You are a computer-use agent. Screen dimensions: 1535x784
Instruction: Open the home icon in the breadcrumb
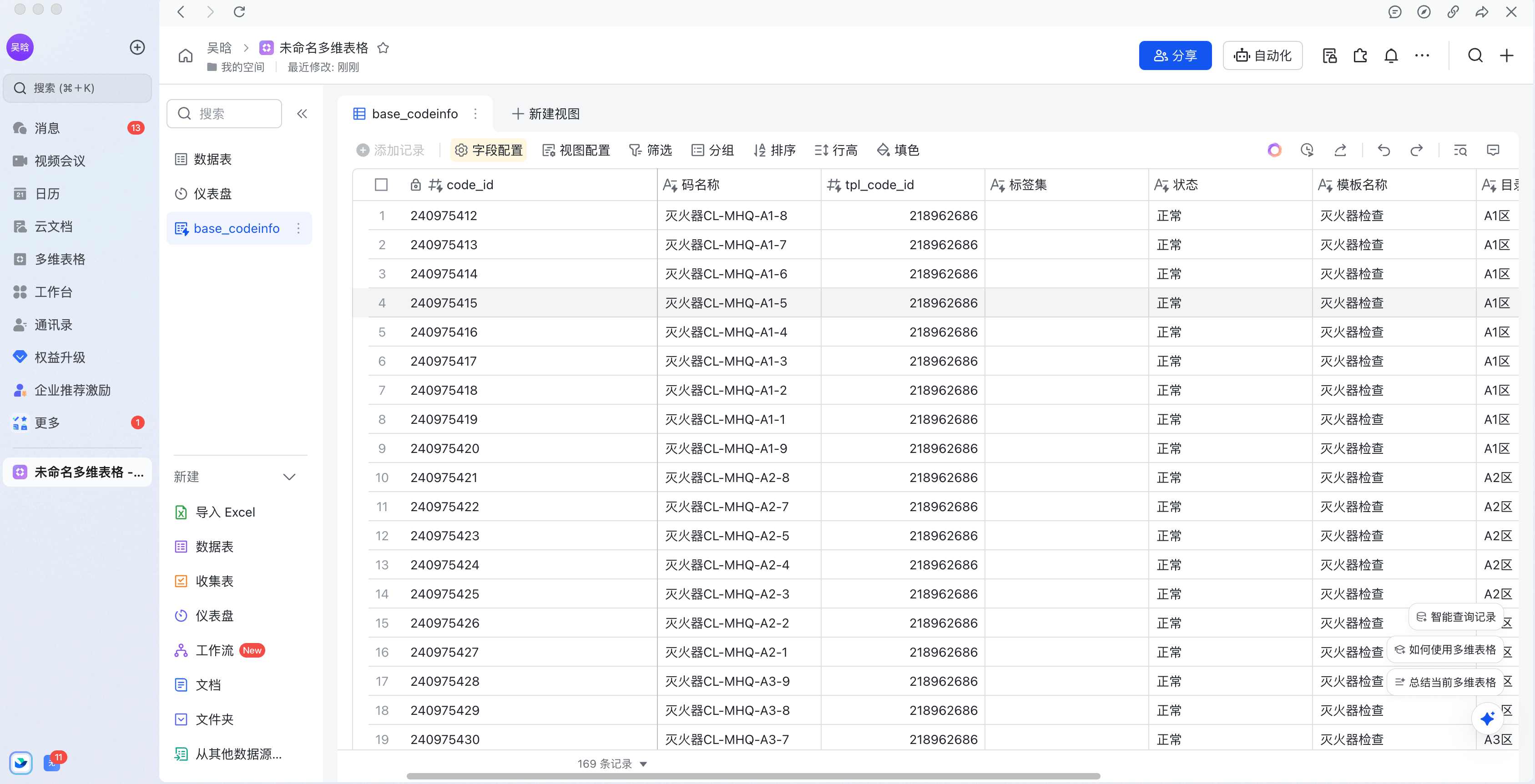(186, 56)
